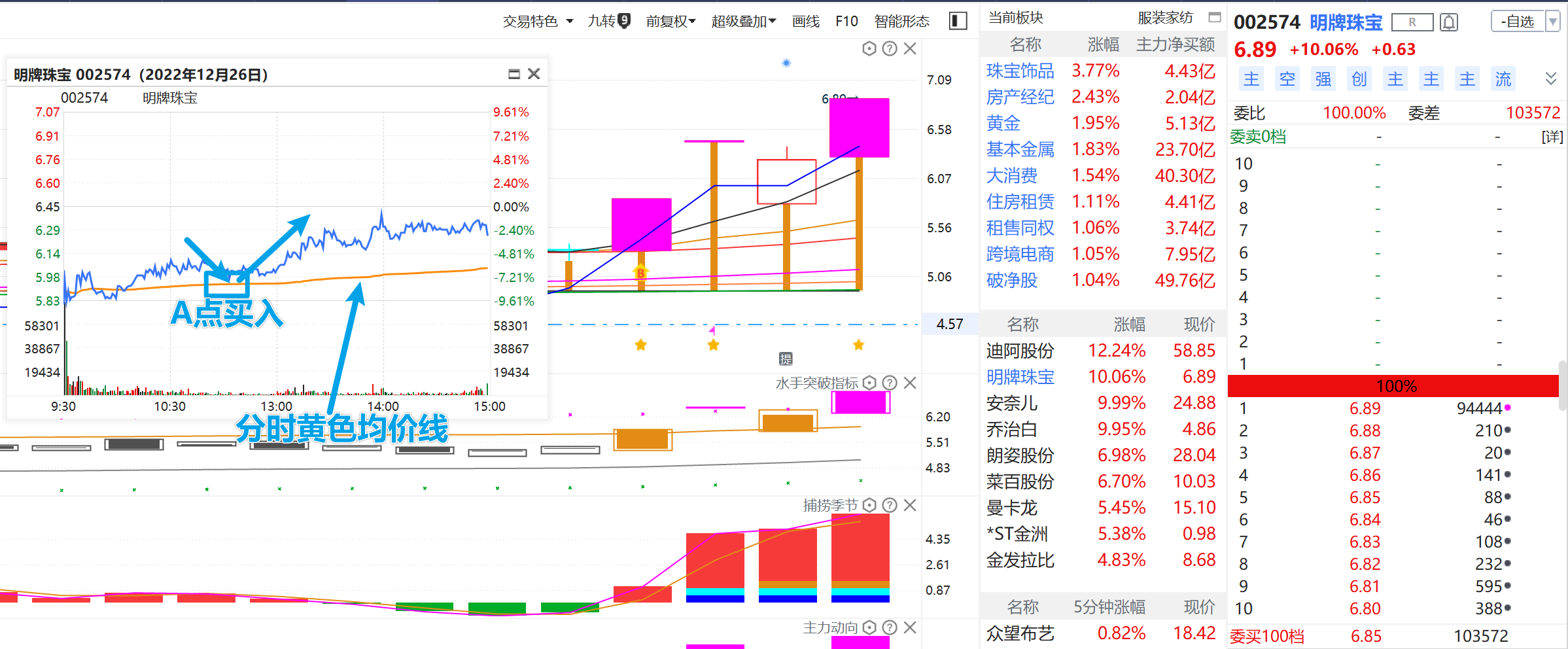This screenshot has width=1568, height=649.
Task: Open the 自选 dropdown arrow
Action: pyautogui.click(x=1552, y=22)
